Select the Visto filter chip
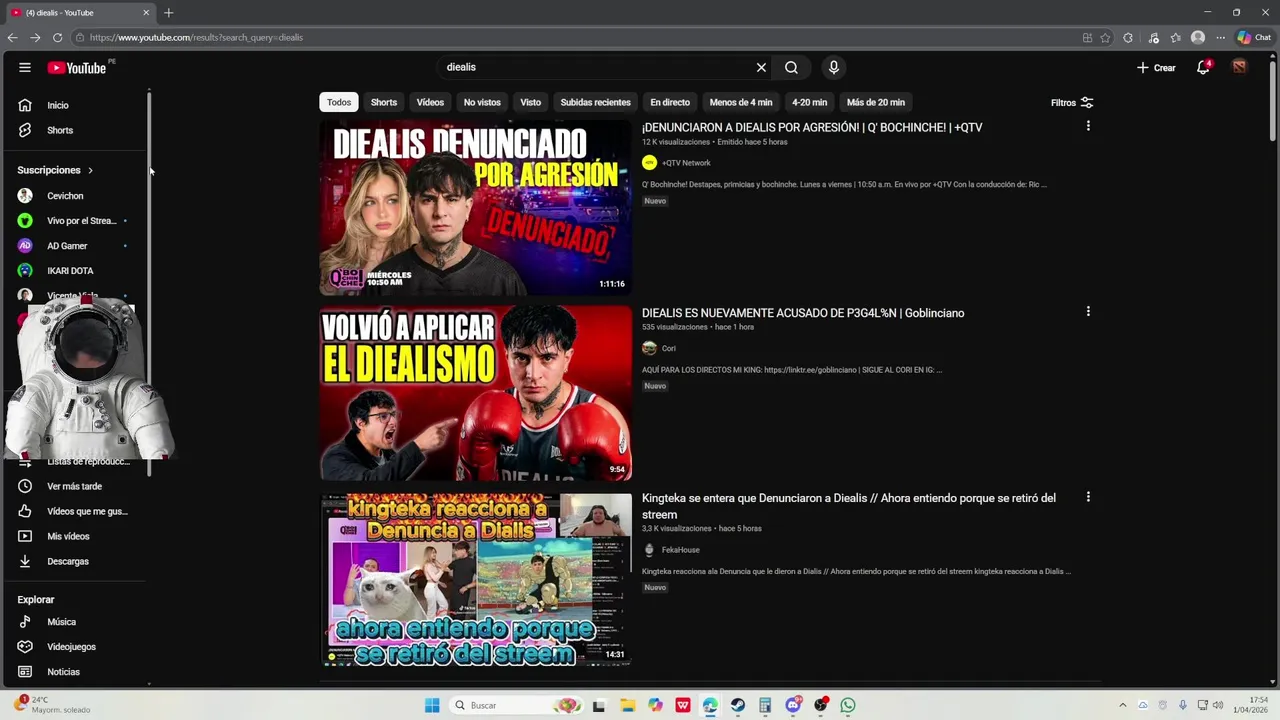1280x720 pixels. (531, 102)
